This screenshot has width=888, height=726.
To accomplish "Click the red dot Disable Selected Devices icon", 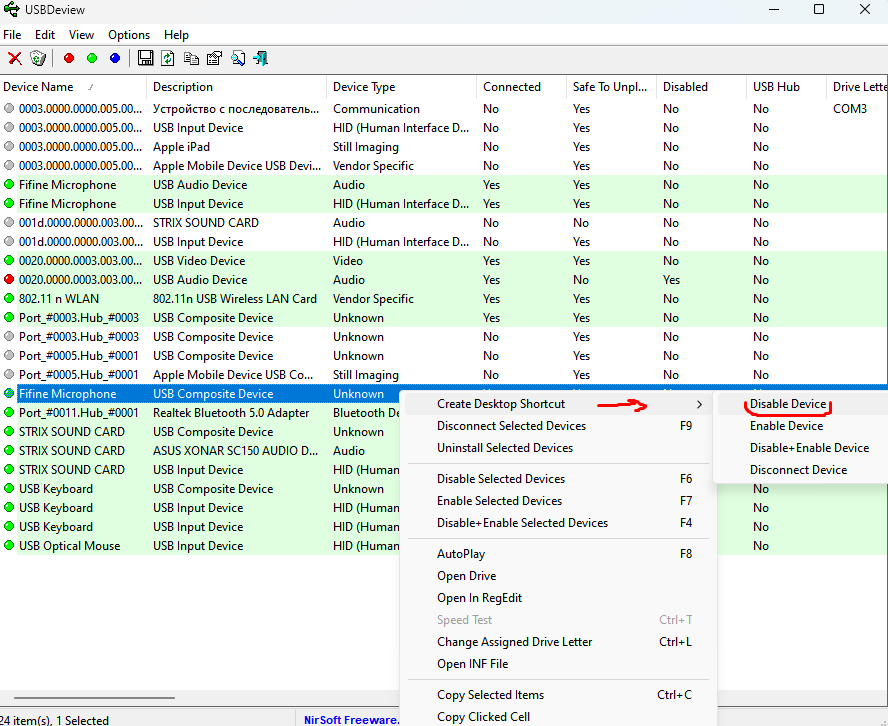I will point(69,58).
